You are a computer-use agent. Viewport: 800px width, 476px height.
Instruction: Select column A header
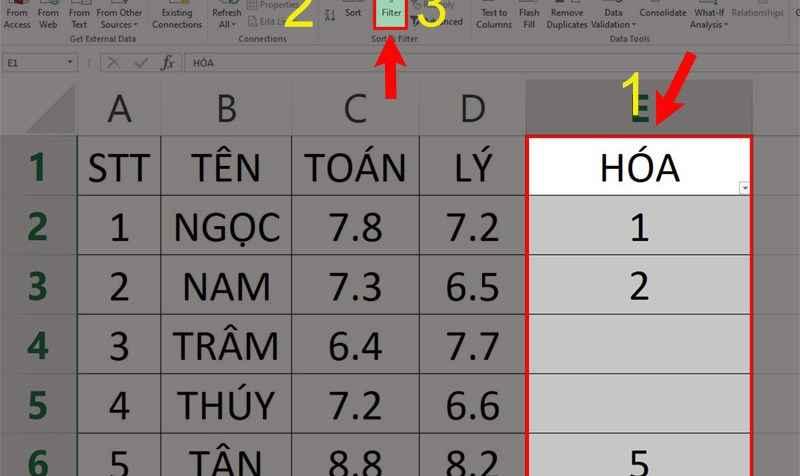pyautogui.click(x=119, y=108)
